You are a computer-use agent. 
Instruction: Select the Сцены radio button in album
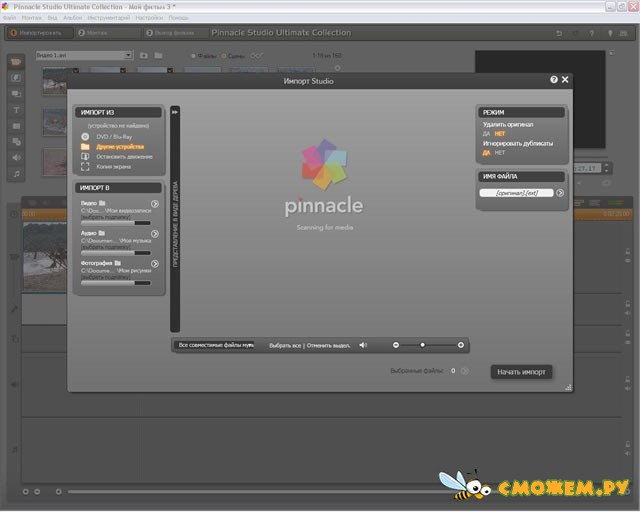pos(224,56)
